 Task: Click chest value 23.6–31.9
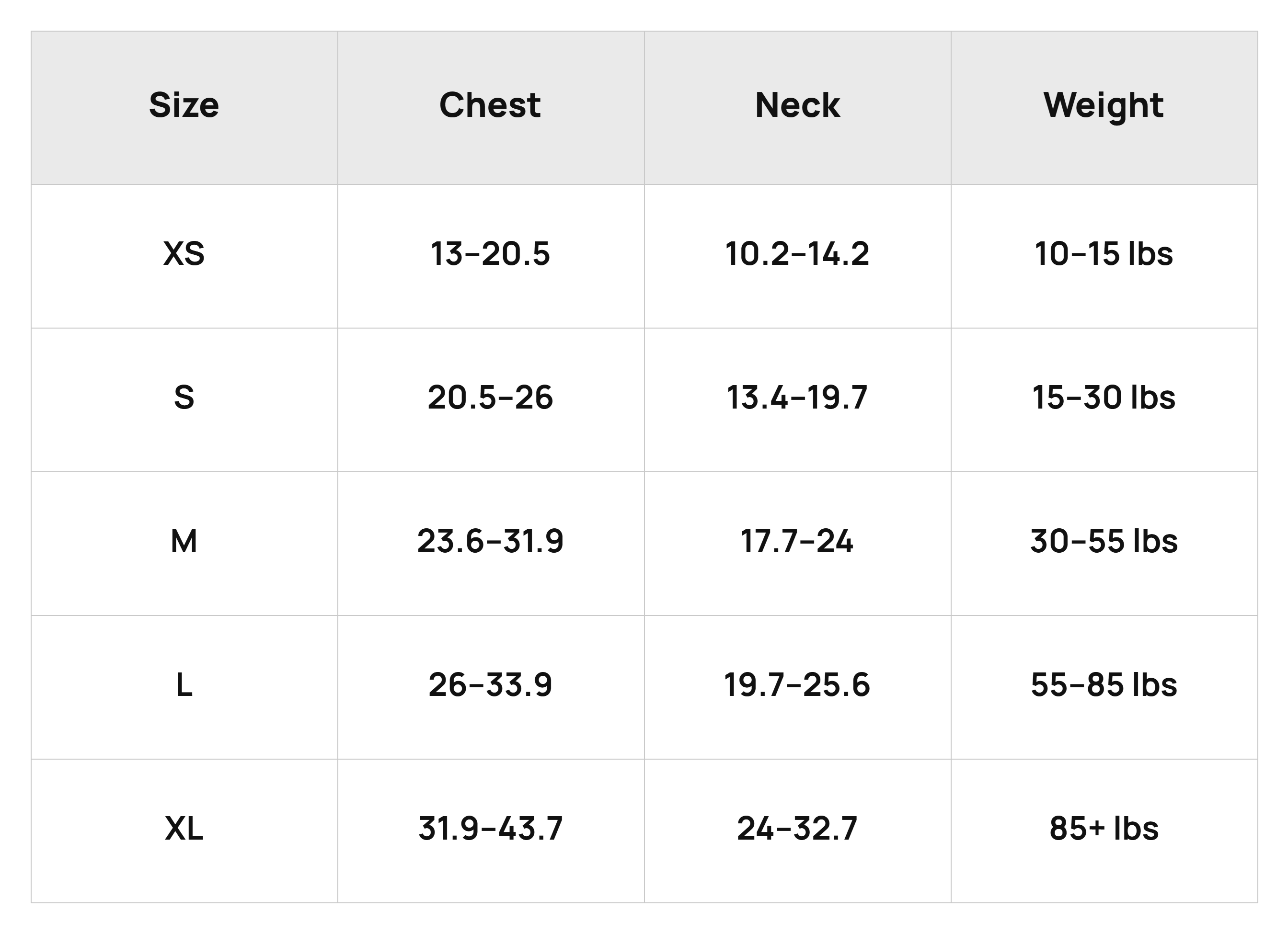490,541
